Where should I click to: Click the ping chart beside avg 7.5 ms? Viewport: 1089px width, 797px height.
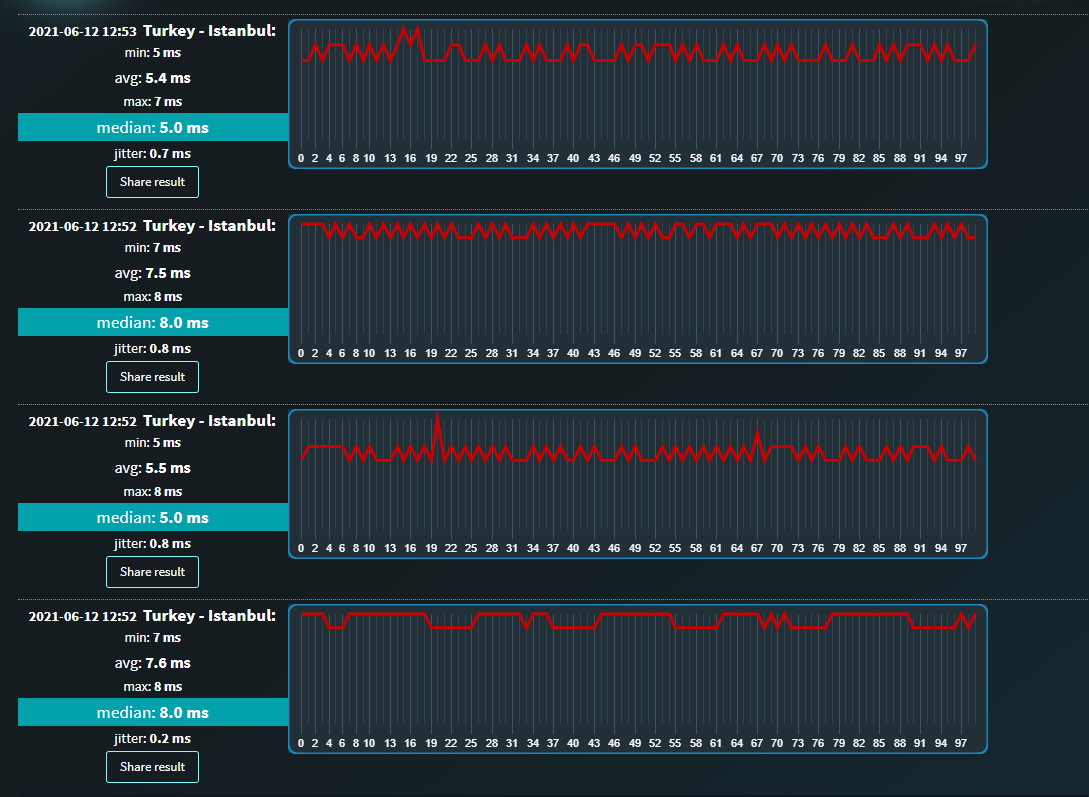pos(638,290)
